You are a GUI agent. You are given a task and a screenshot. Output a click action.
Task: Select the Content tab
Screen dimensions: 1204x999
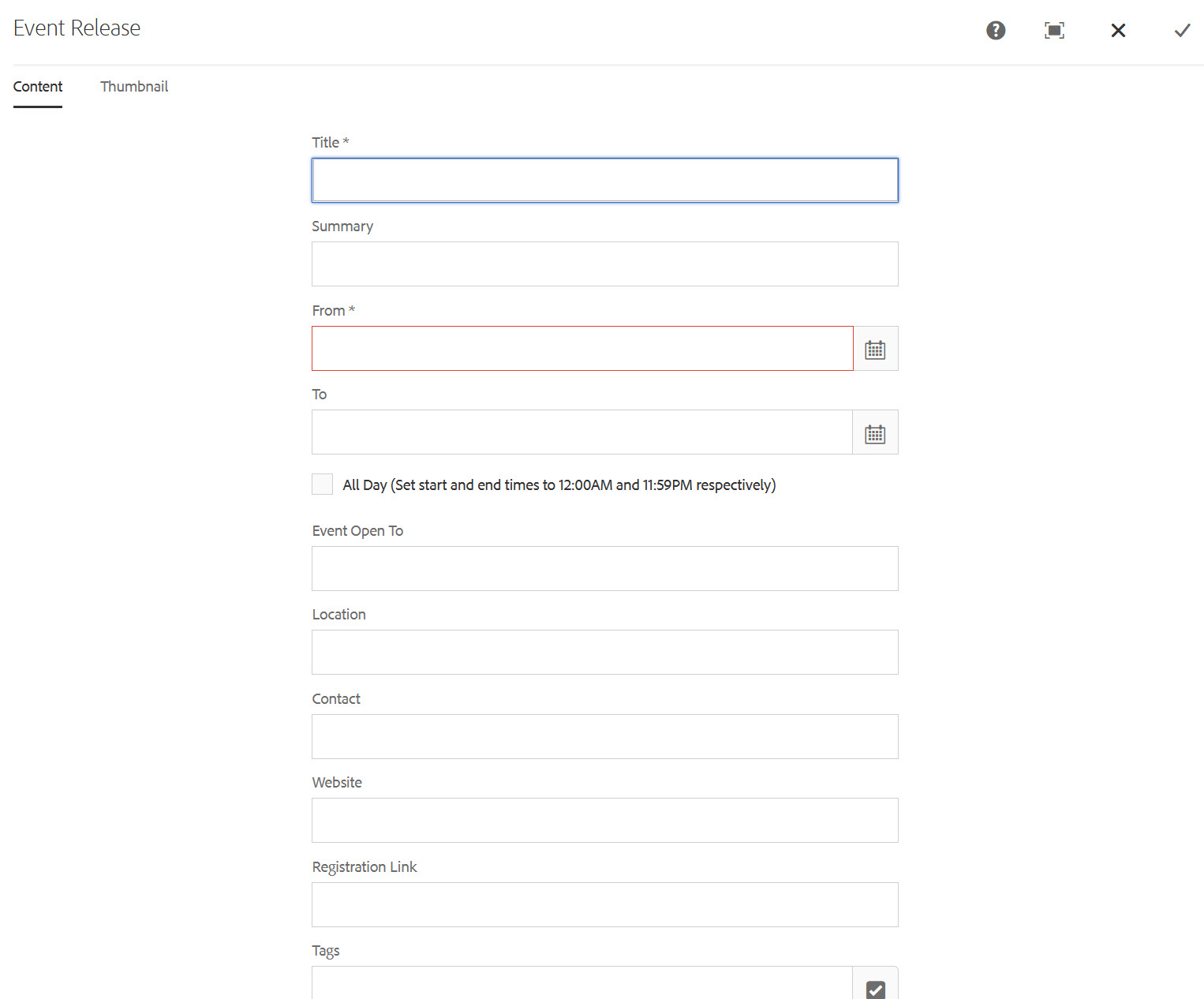point(38,87)
